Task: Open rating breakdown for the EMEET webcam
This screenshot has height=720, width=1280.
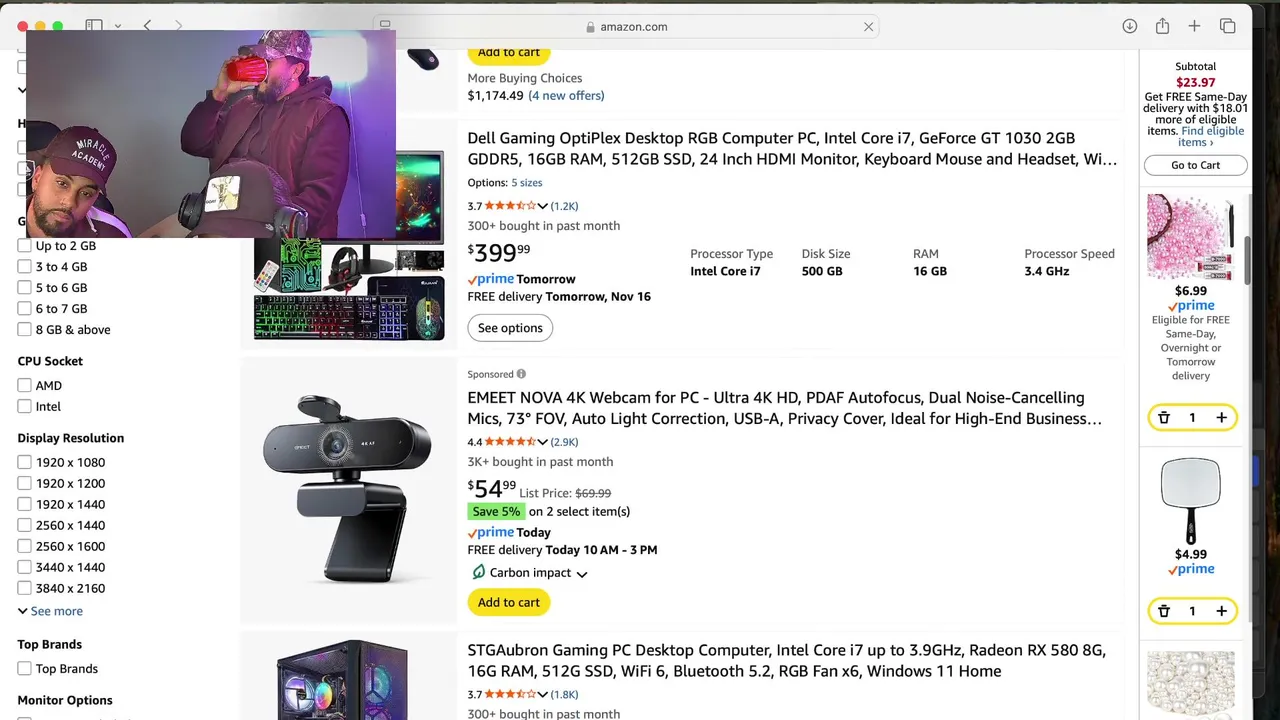Action: tap(542, 442)
